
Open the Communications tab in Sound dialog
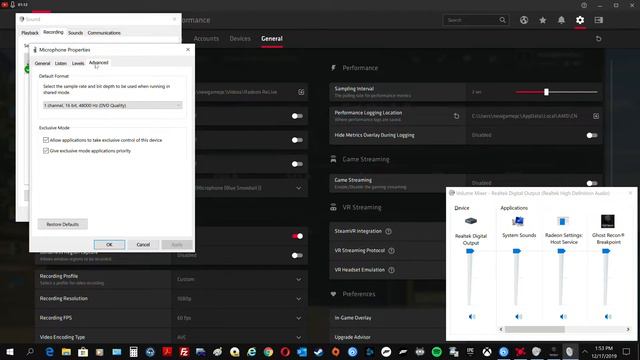coord(104,33)
